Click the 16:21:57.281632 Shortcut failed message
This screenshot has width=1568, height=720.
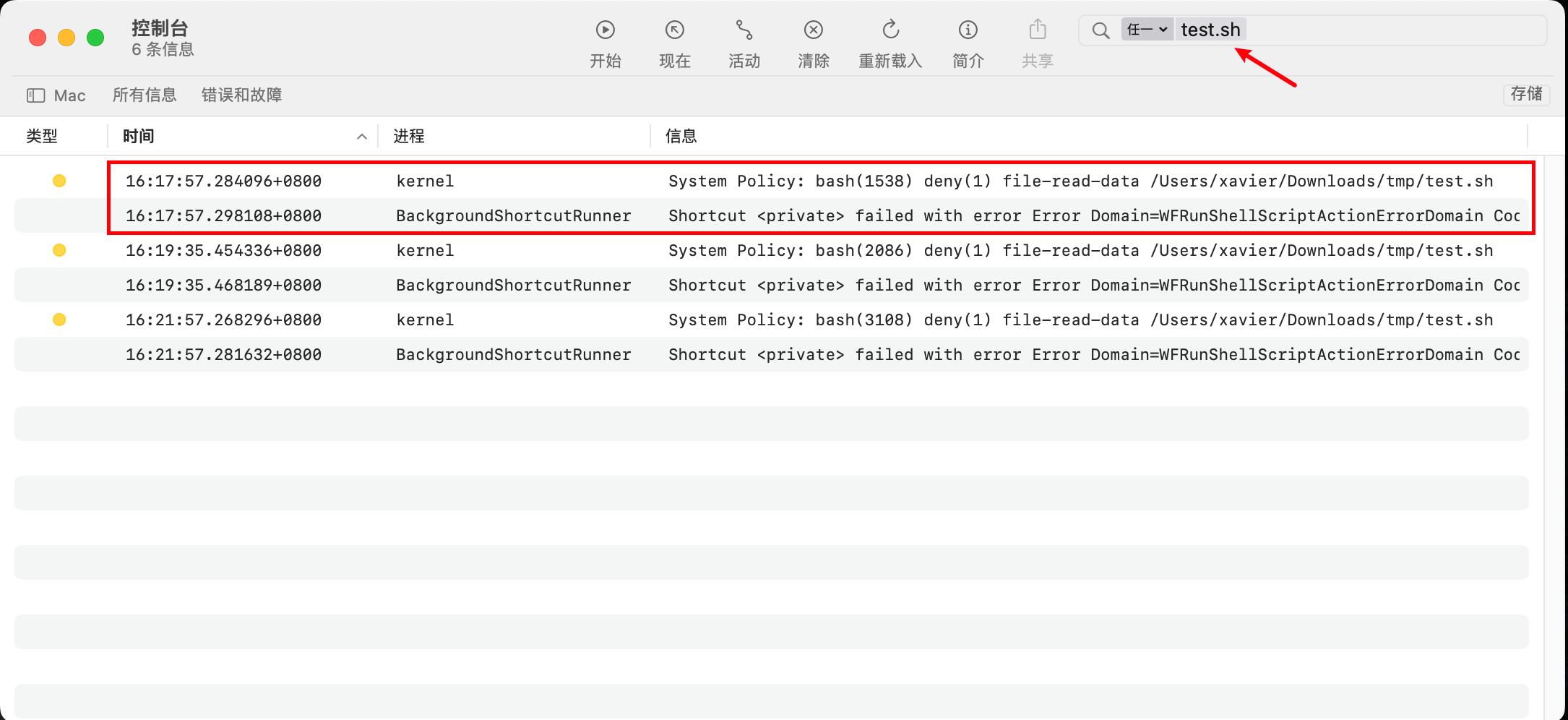[x=1094, y=354]
